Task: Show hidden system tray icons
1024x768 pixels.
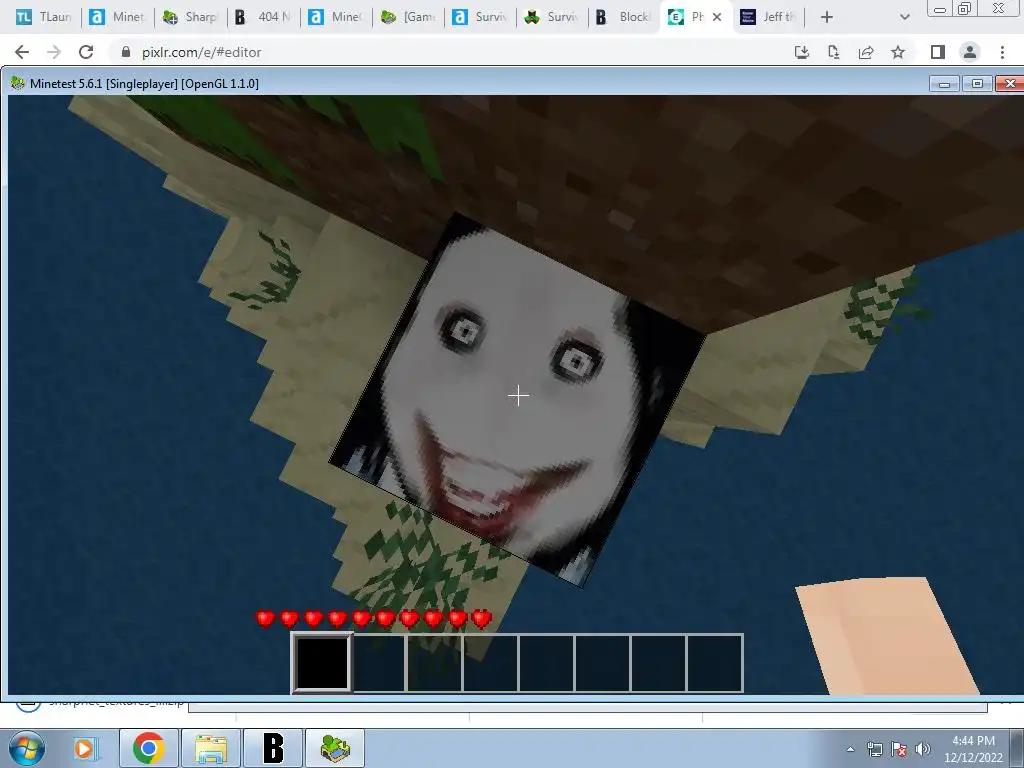Action: tap(850, 749)
